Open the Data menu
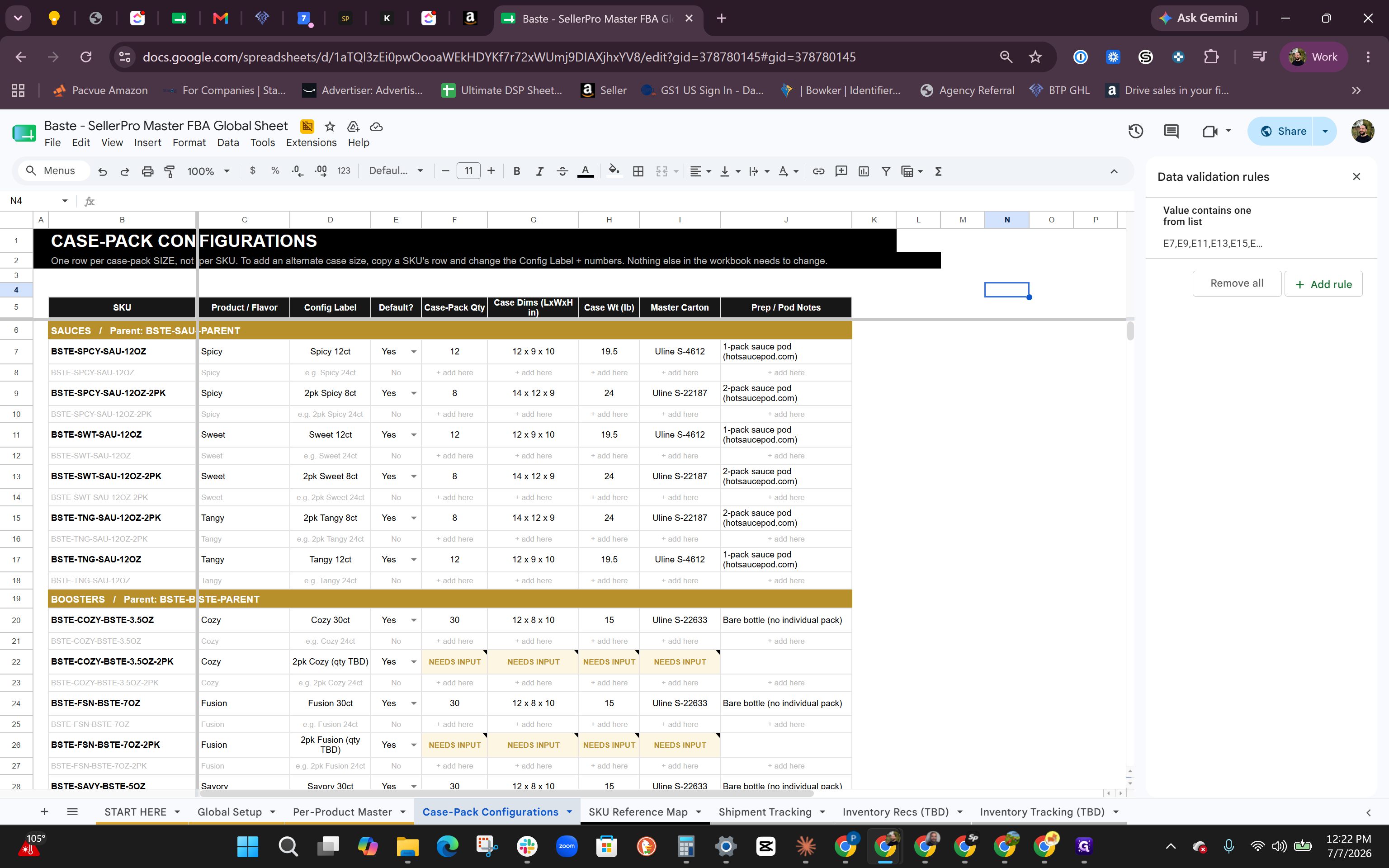The height and width of the screenshot is (868, 1389). click(x=228, y=143)
